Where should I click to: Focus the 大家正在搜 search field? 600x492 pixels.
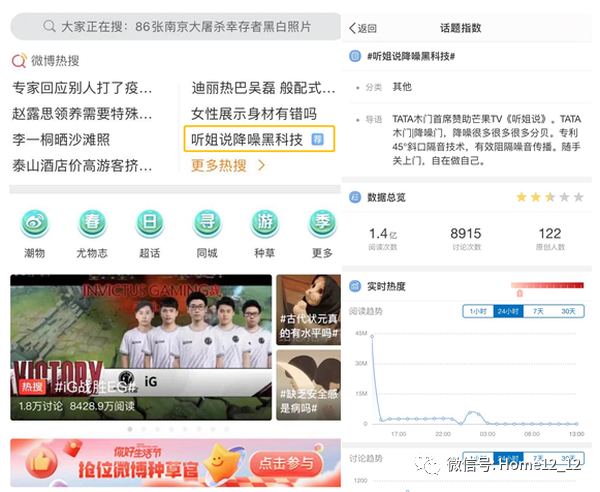(176, 26)
